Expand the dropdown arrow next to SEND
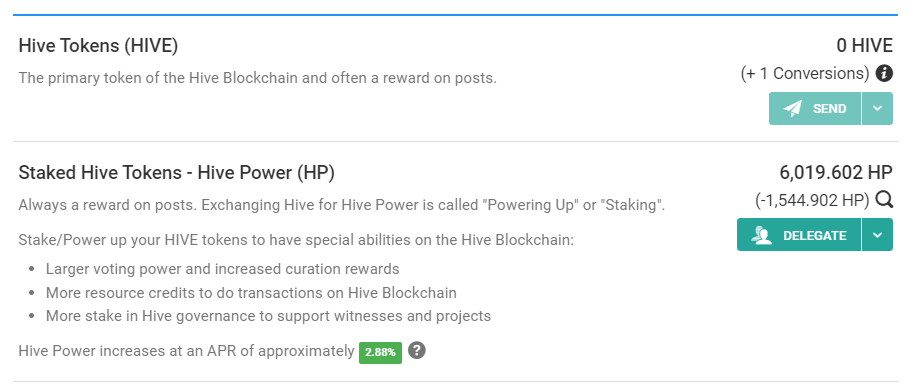The image size is (913, 389). tap(877, 109)
